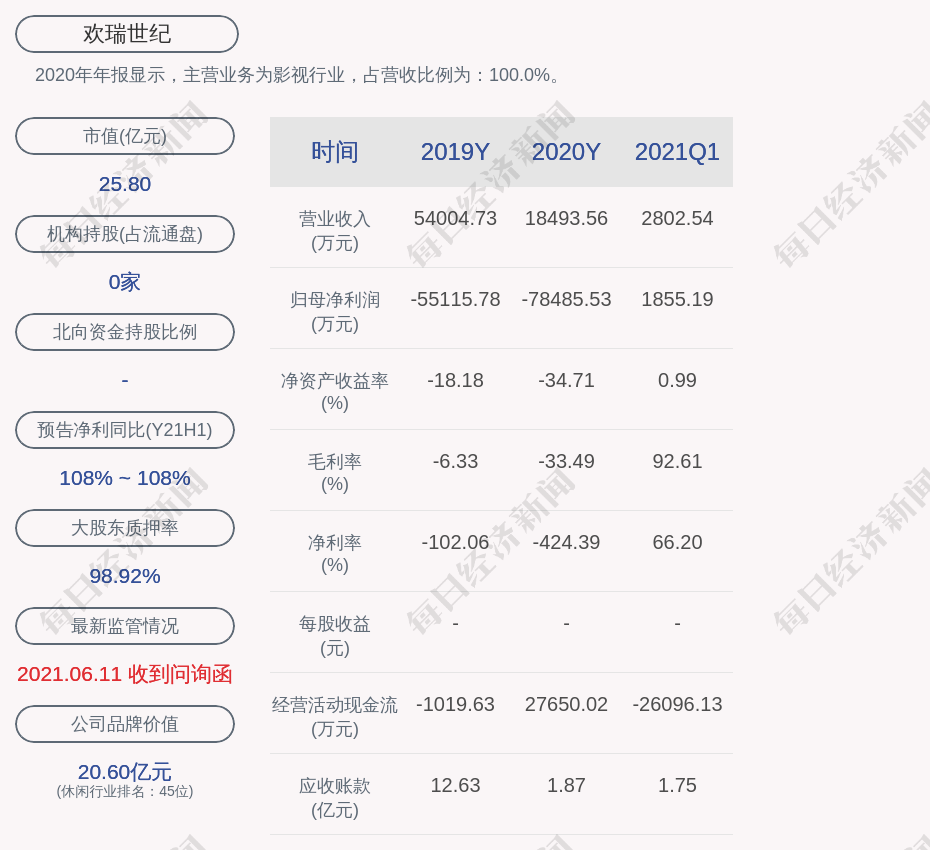Image resolution: width=930 pixels, height=850 pixels.
Task: Select the 市值(亿元) label button
Action: [125, 136]
